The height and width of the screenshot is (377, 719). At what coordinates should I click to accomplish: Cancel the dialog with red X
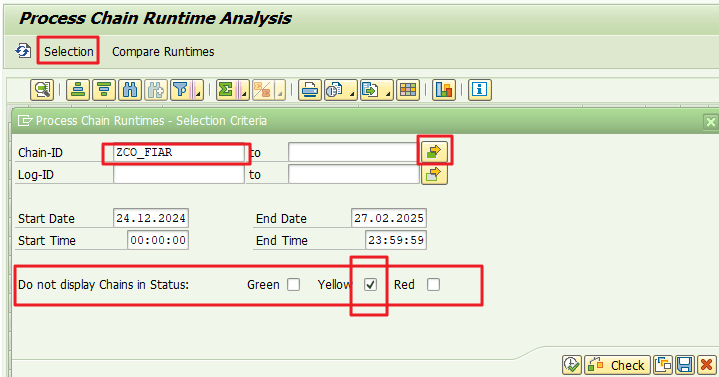click(707, 365)
